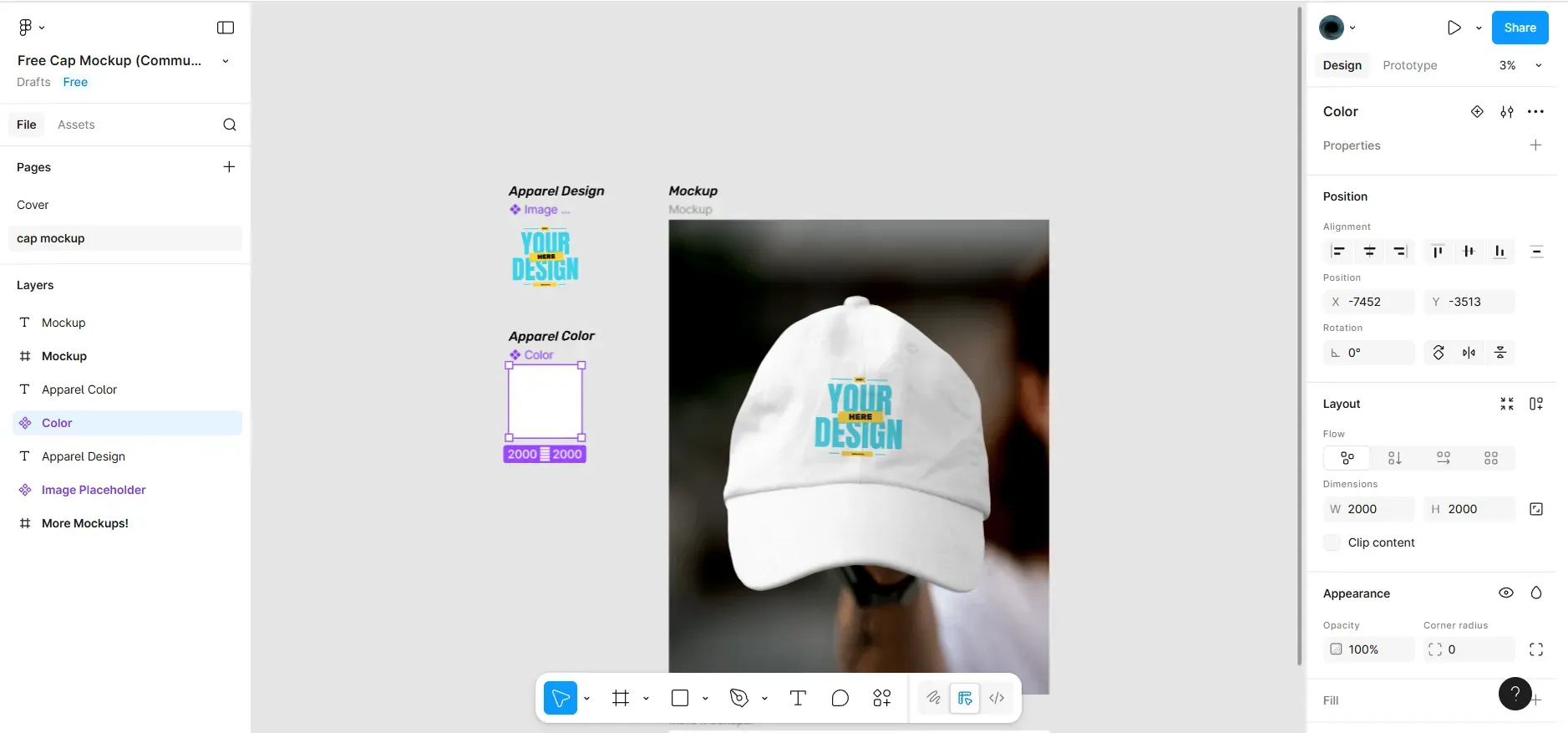This screenshot has width=1568, height=733.
Task: Open the Figma main menu
Action: pyautogui.click(x=25, y=28)
